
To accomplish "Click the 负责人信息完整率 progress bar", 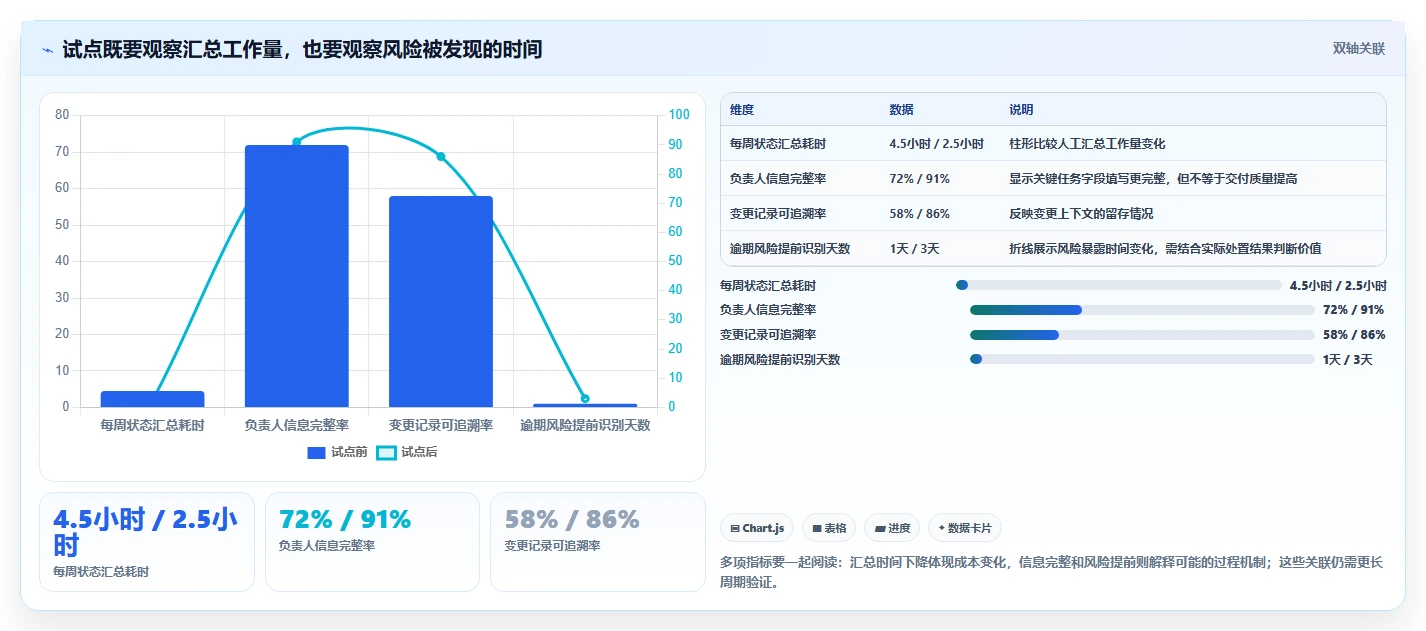I will tap(1142, 310).
